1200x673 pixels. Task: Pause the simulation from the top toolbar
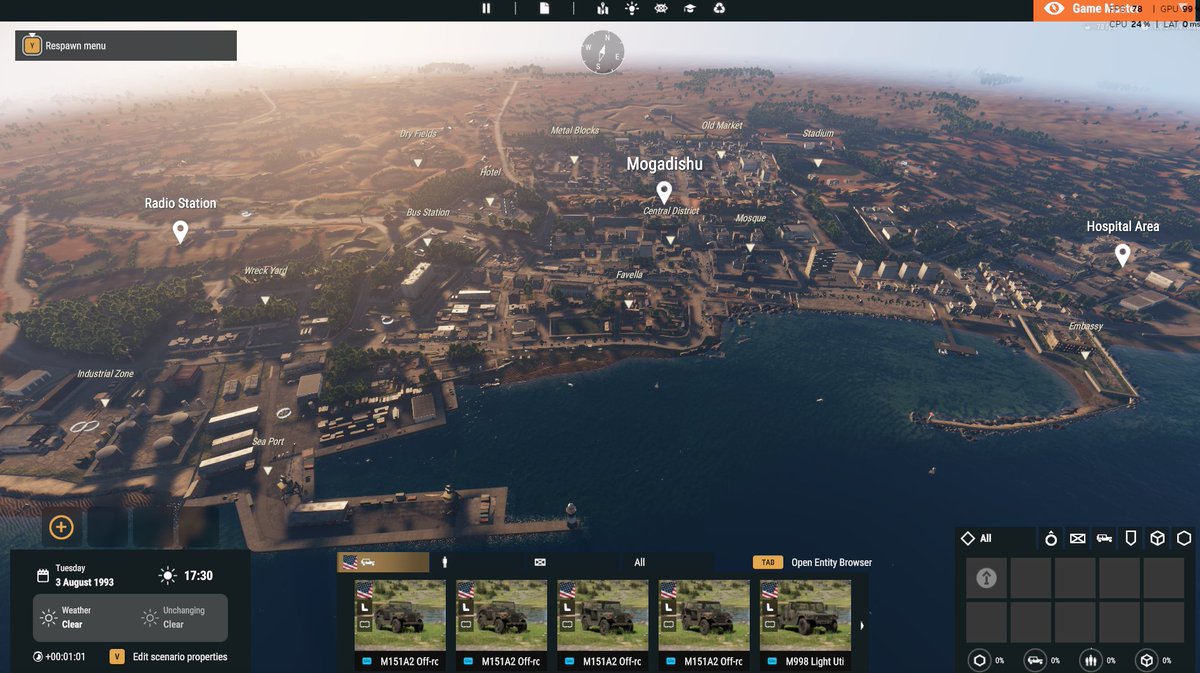pos(486,9)
